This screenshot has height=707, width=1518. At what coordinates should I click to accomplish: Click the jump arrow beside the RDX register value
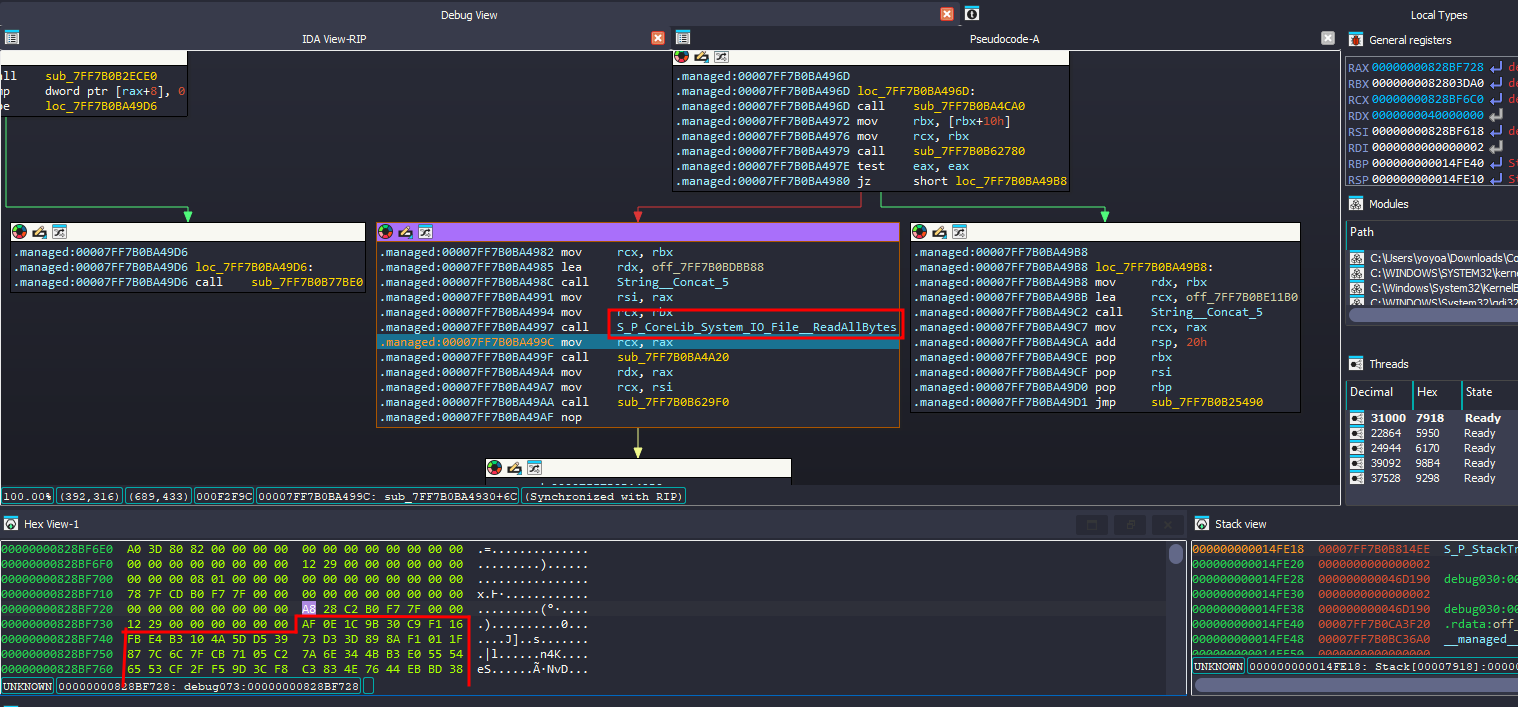[1496, 115]
